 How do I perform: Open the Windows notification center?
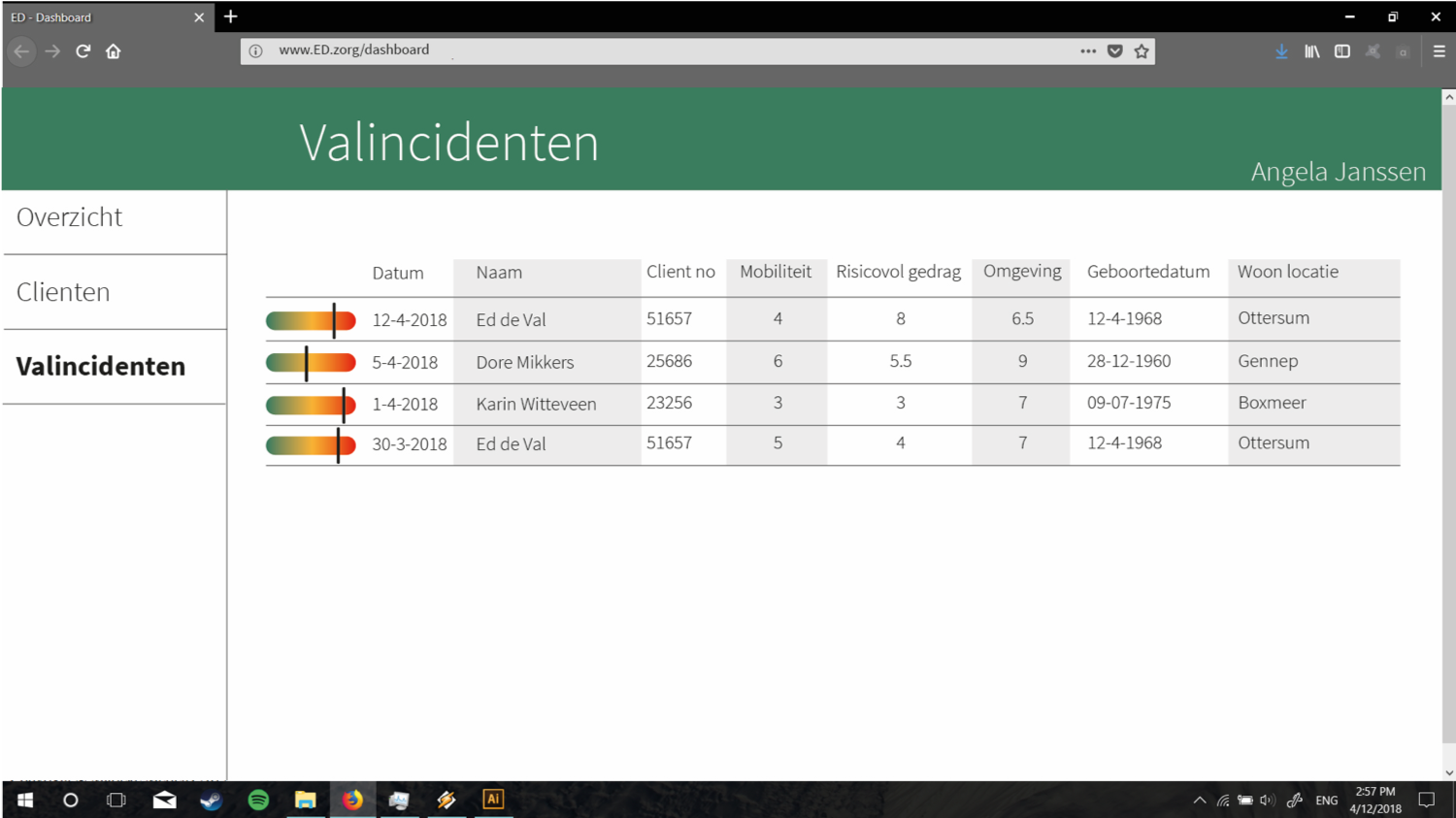point(1426,801)
